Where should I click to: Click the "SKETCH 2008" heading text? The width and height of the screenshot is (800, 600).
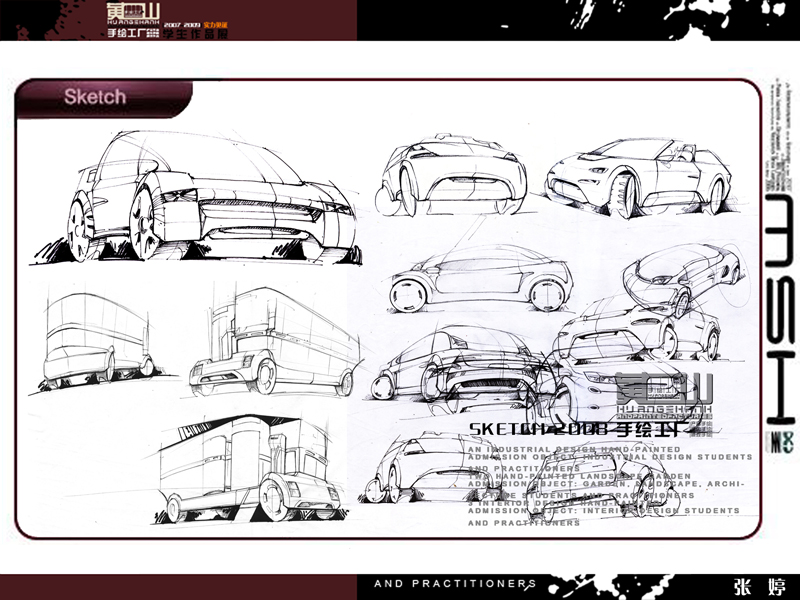(538, 429)
